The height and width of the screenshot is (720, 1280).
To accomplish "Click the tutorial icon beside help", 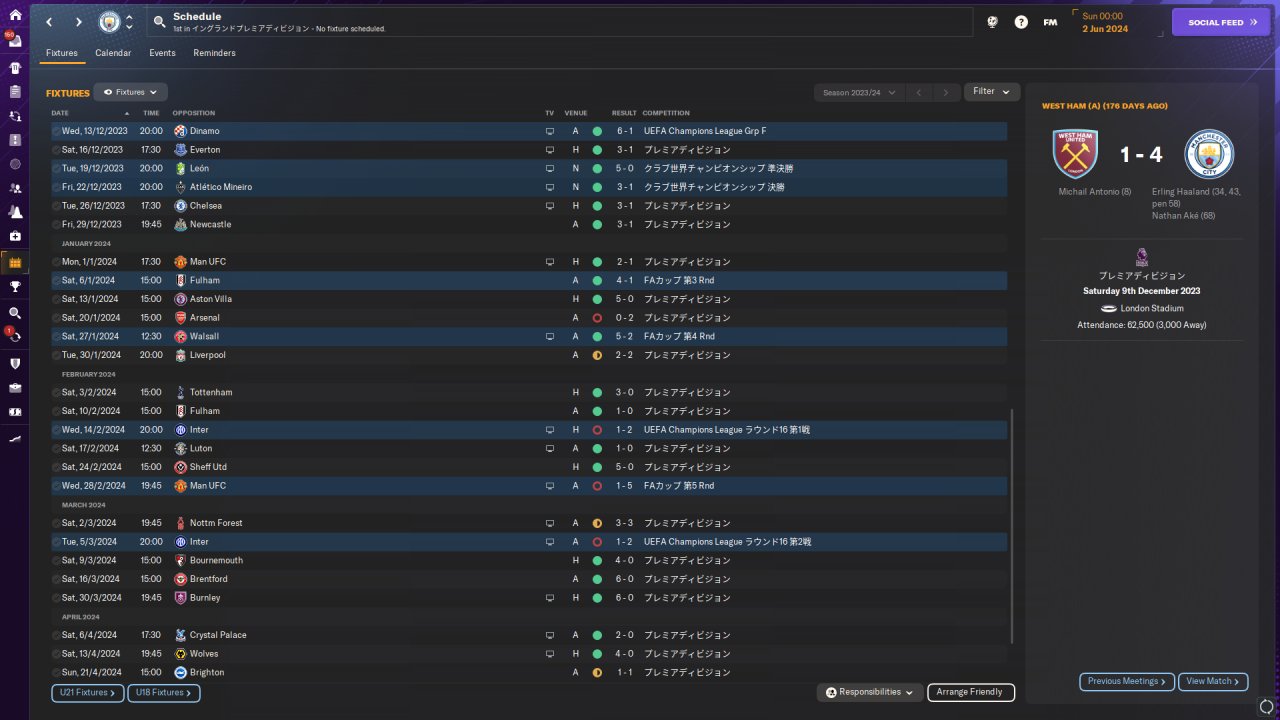I will pos(992,22).
